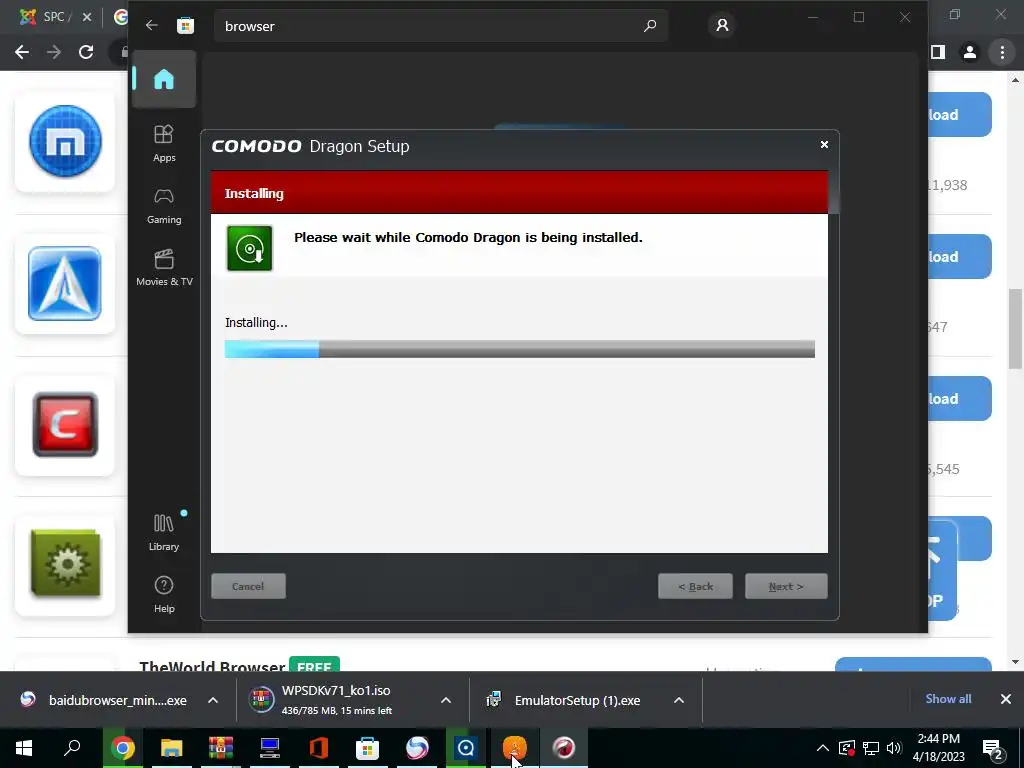Open Chrome profile icon
The image size is (1024, 768).
970,52
